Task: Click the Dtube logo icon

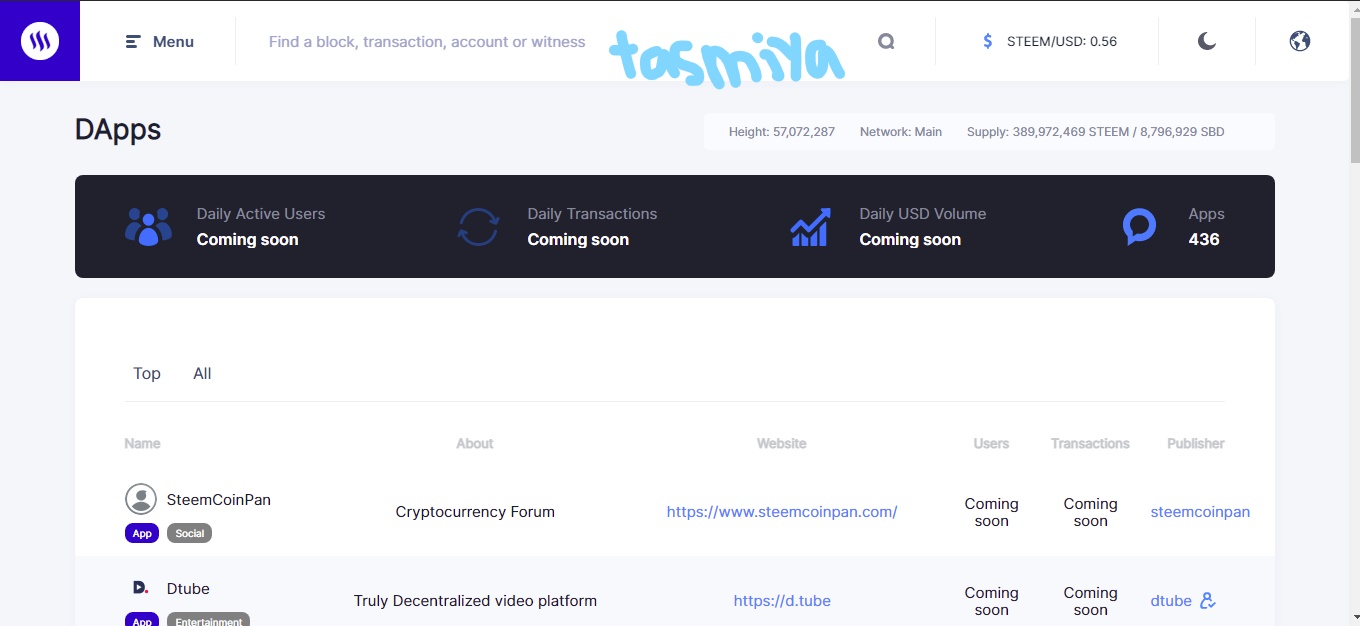Action: pyautogui.click(x=141, y=588)
